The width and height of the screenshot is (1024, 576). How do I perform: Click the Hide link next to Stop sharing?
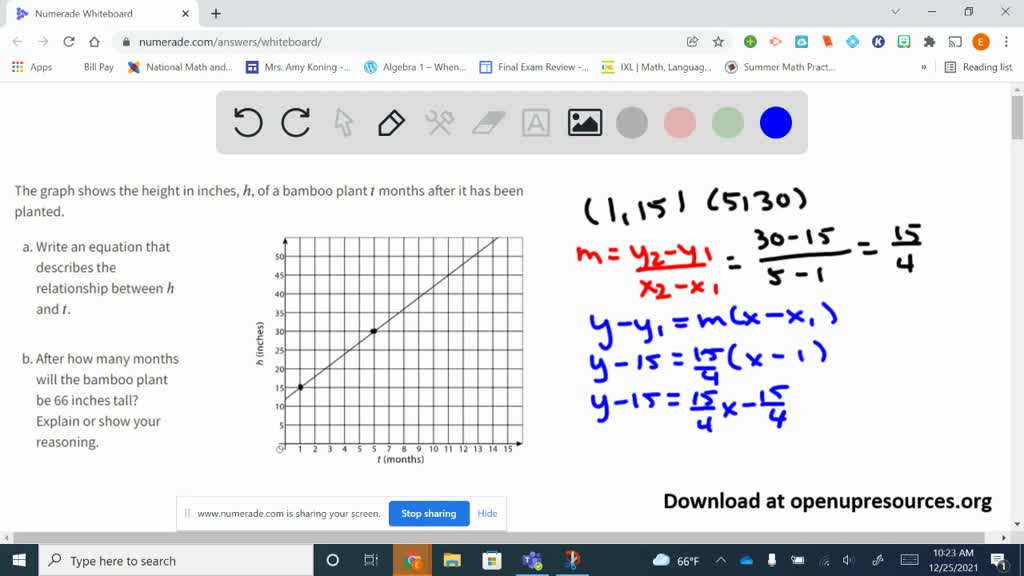[x=487, y=513]
